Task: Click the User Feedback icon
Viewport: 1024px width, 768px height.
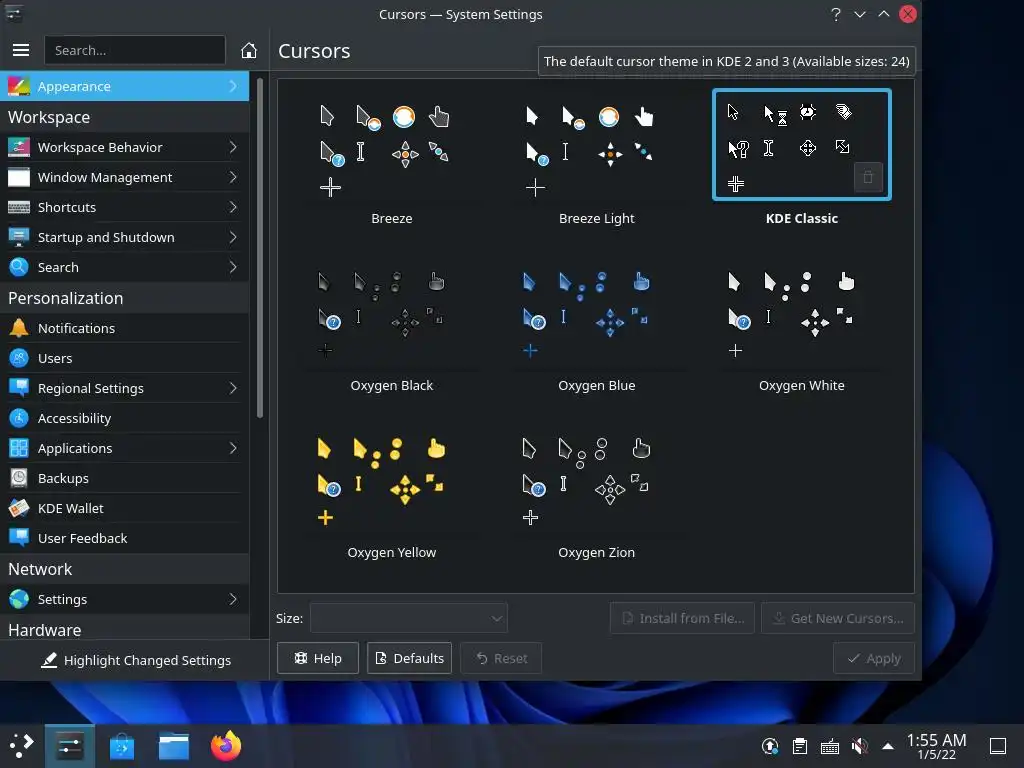Action: point(19,538)
